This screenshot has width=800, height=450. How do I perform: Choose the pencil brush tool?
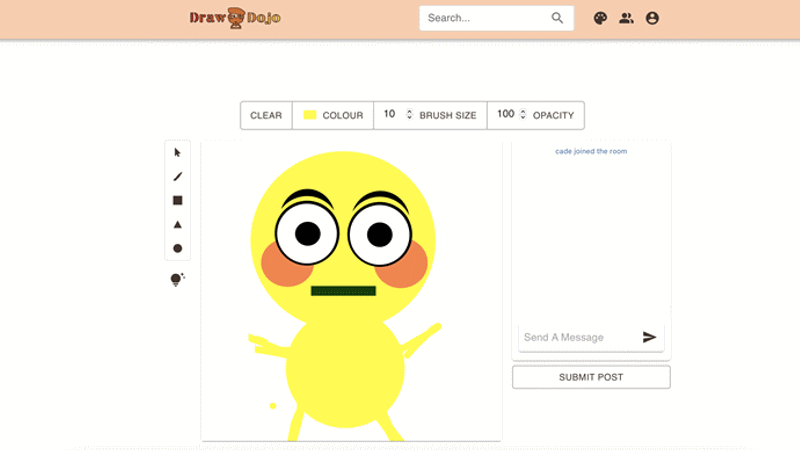(178, 177)
